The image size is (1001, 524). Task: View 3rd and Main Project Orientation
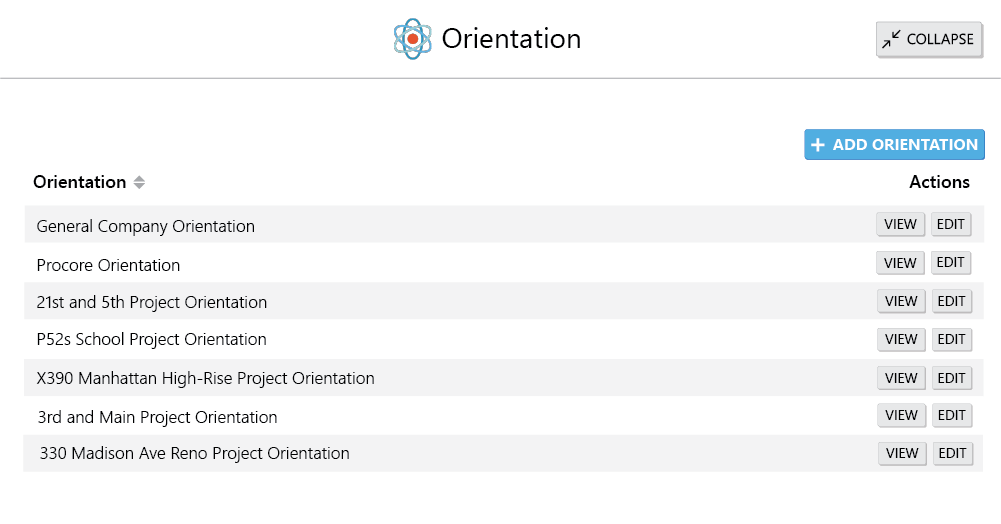click(901, 415)
